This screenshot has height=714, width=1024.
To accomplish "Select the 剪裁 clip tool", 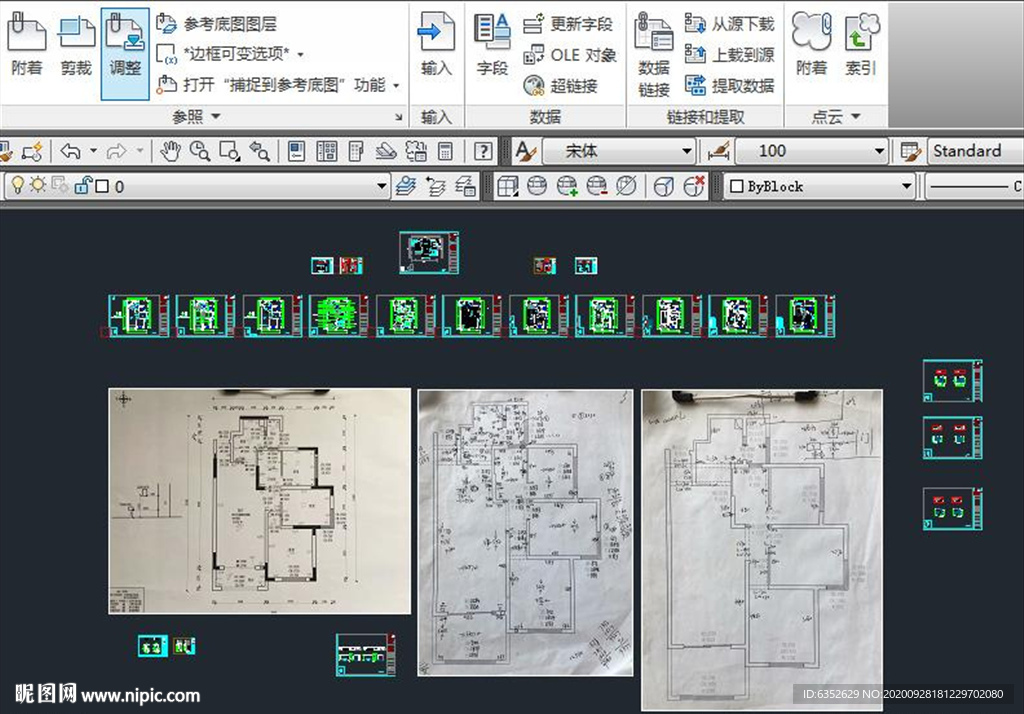I will [76, 43].
